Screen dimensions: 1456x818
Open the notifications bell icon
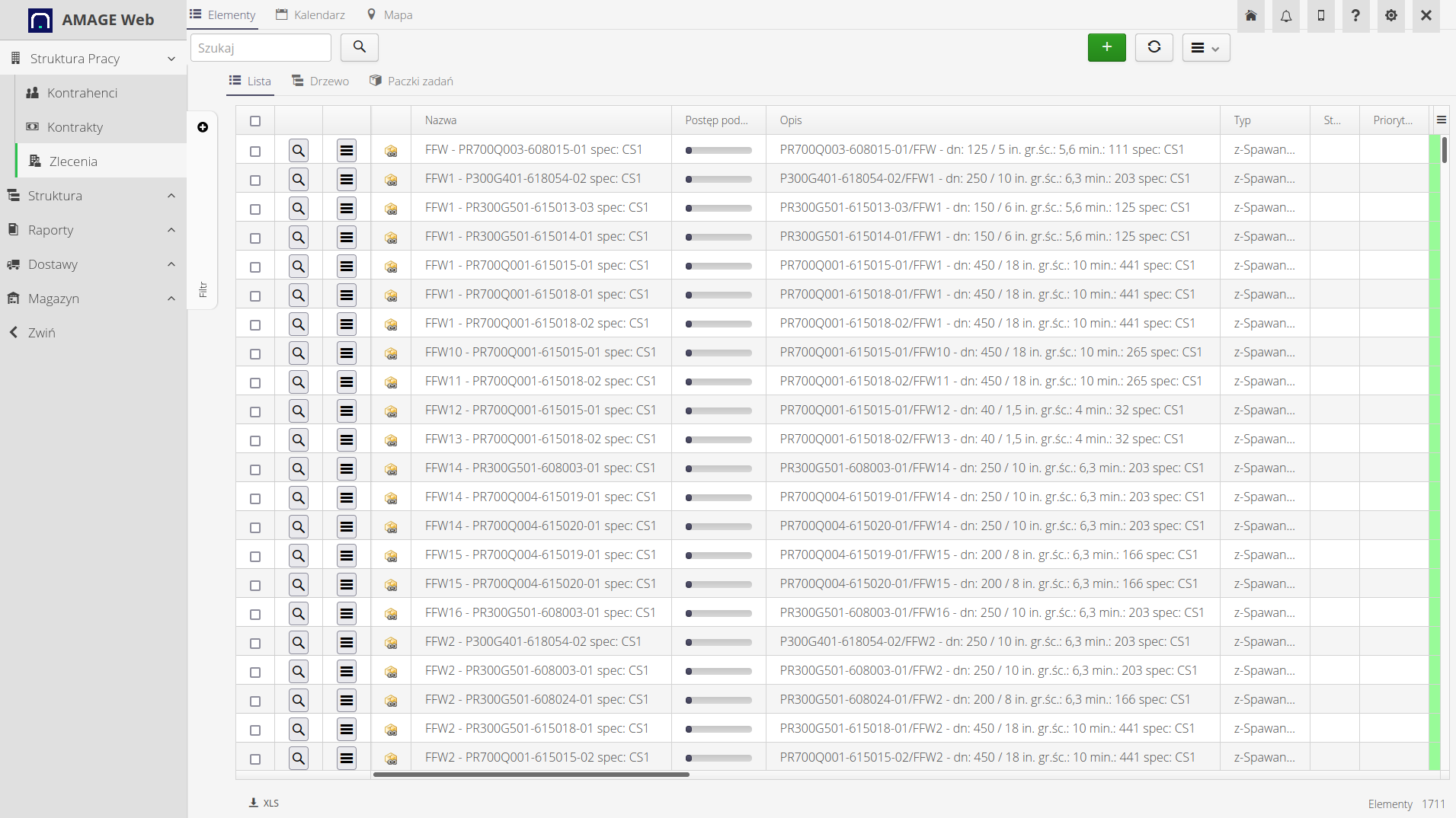click(x=1285, y=16)
